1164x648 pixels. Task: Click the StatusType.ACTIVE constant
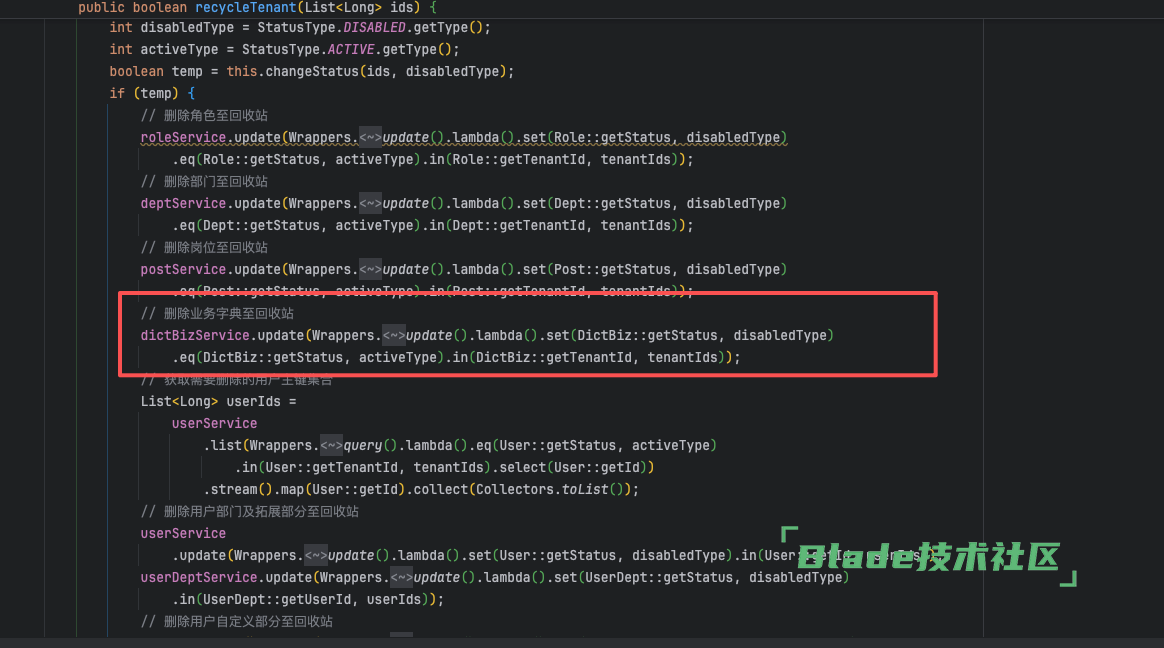click(x=359, y=49)
